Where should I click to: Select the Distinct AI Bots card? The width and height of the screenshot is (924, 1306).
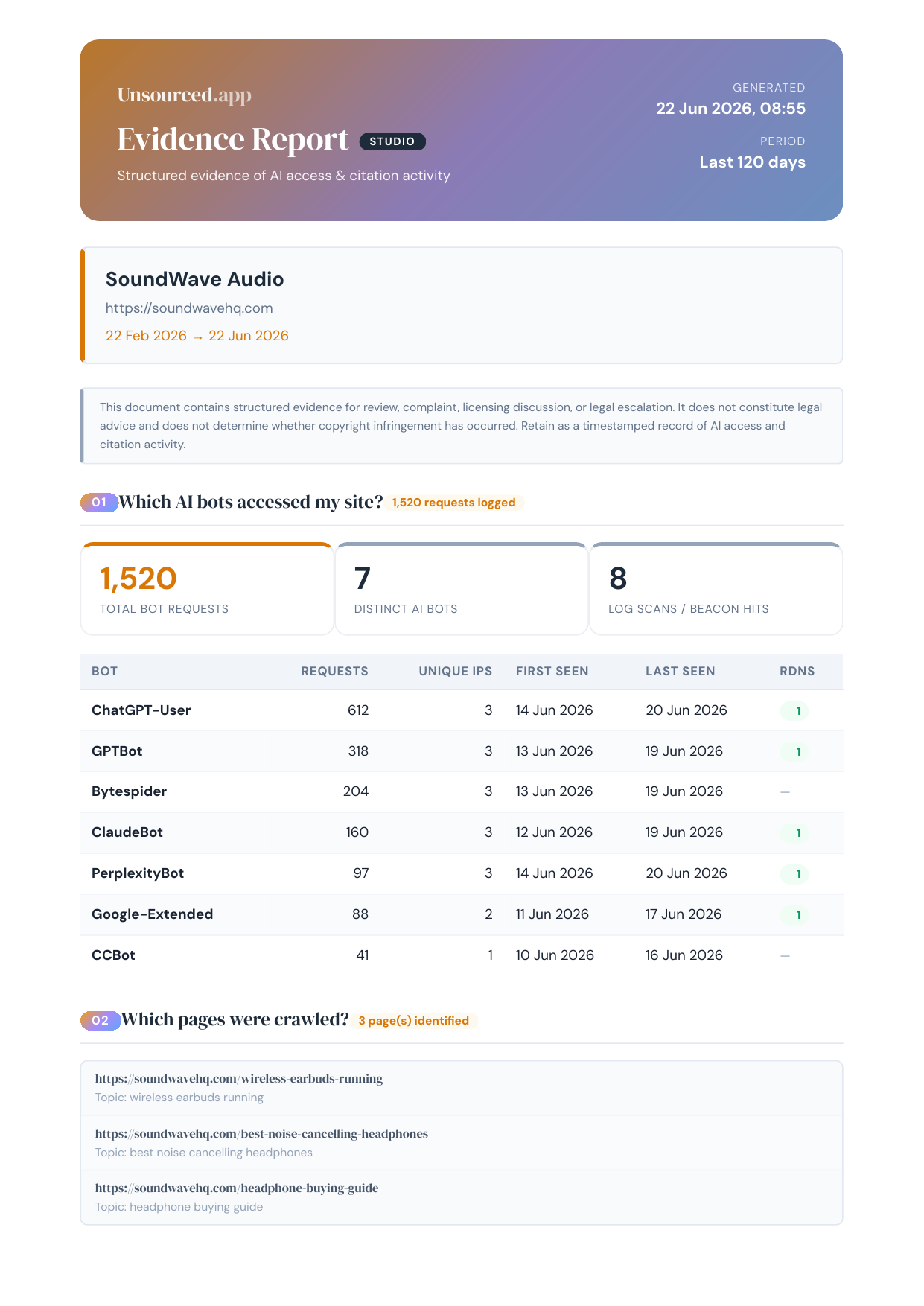pyautogui.click(x=462, y=589)
